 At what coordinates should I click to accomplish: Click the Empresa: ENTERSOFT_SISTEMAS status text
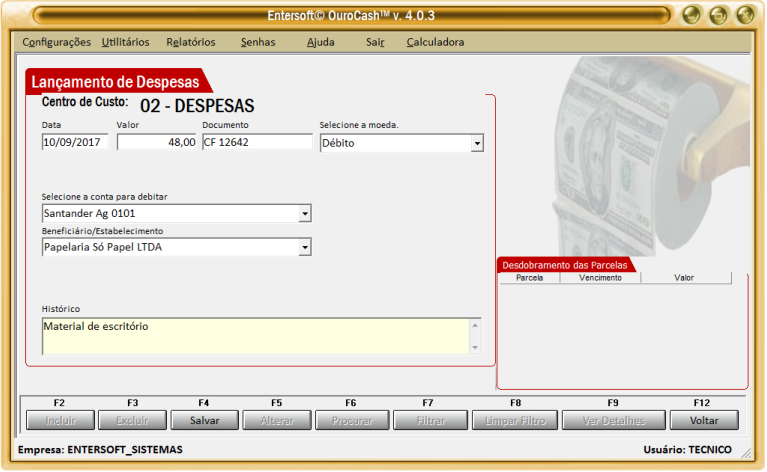coord(100,450)
